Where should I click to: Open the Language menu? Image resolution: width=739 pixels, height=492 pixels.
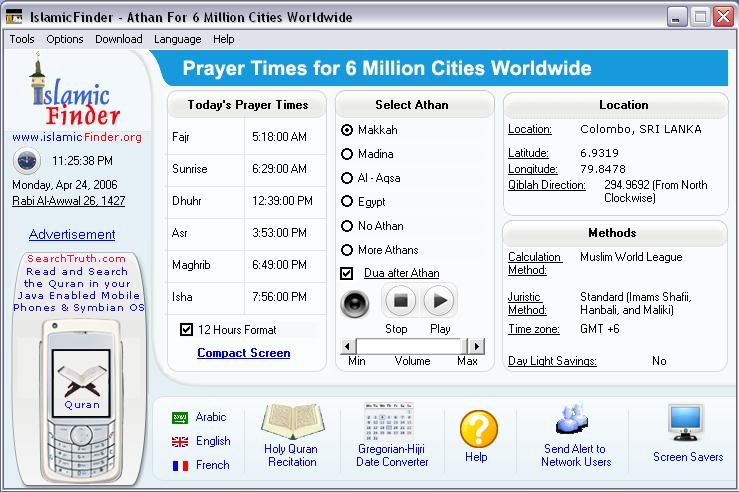tap(177, 39)
